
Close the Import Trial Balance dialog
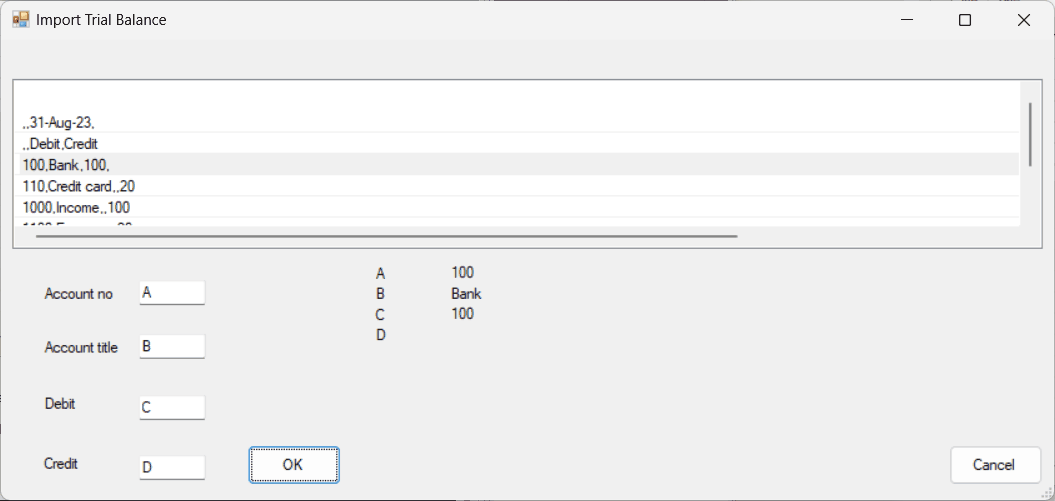(1024, 20)
